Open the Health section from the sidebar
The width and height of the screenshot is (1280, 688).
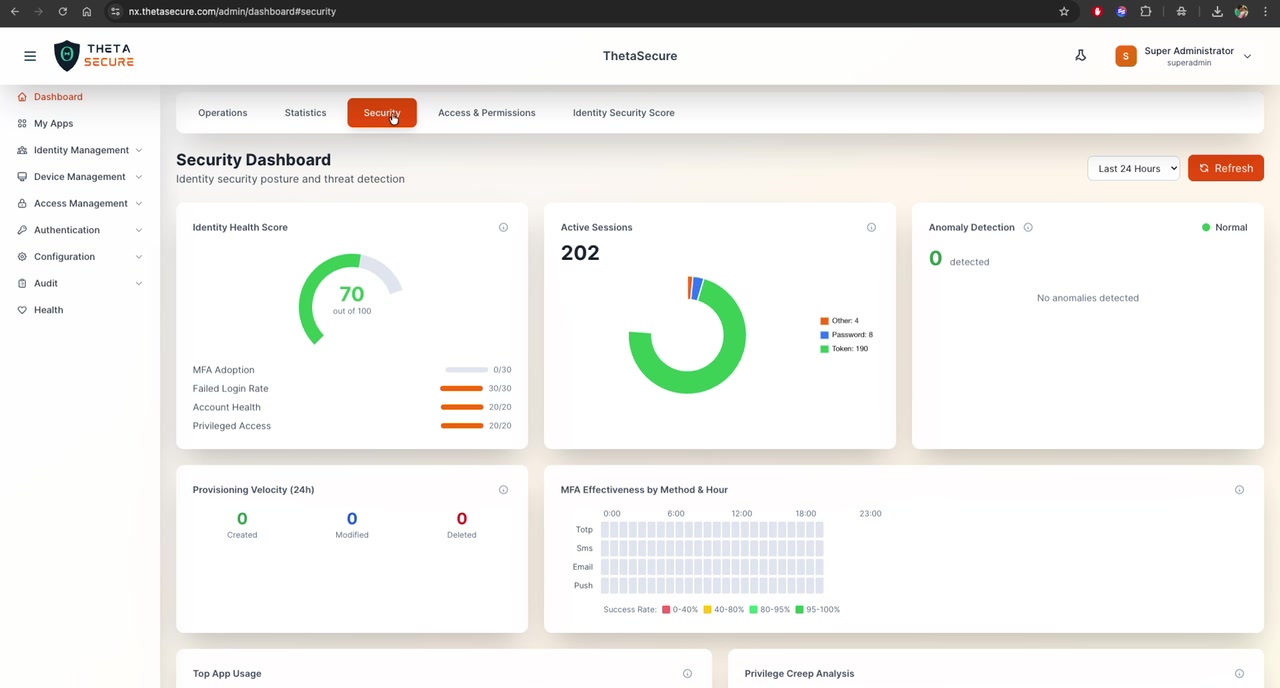click(x=48, y=310)
